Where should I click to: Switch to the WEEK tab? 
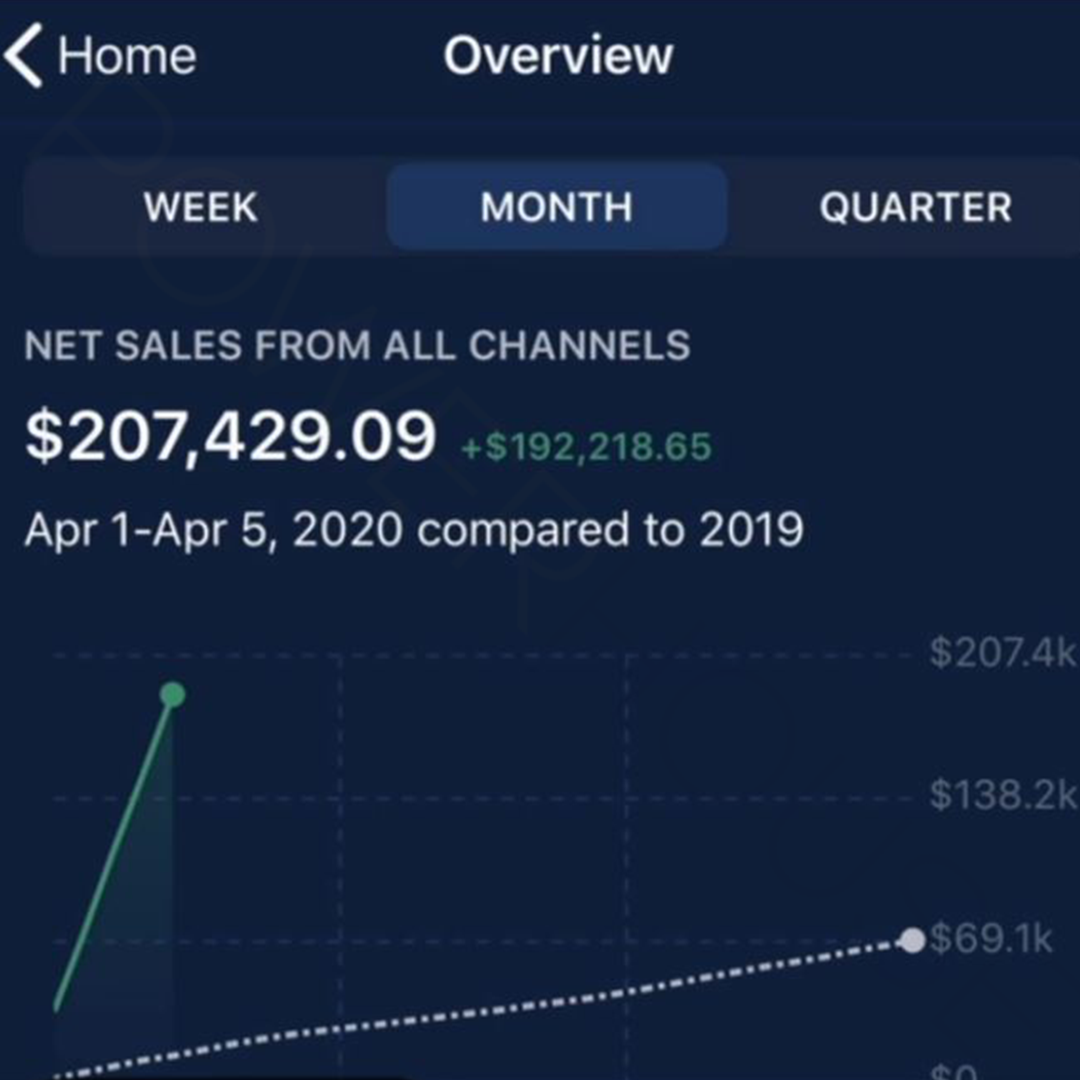(201, 208)
